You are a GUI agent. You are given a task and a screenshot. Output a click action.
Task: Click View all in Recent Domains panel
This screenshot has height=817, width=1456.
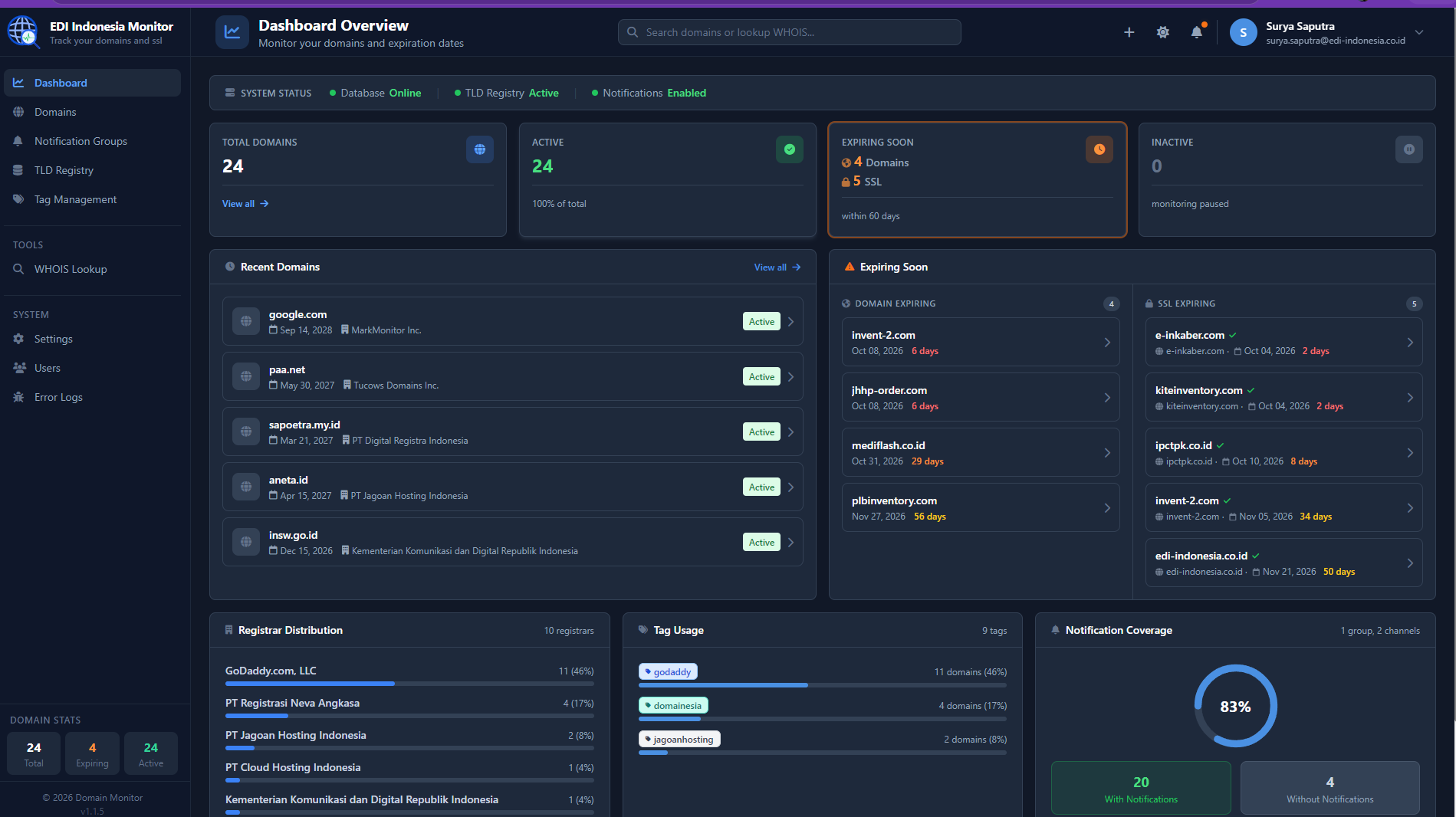click(777, 267)
